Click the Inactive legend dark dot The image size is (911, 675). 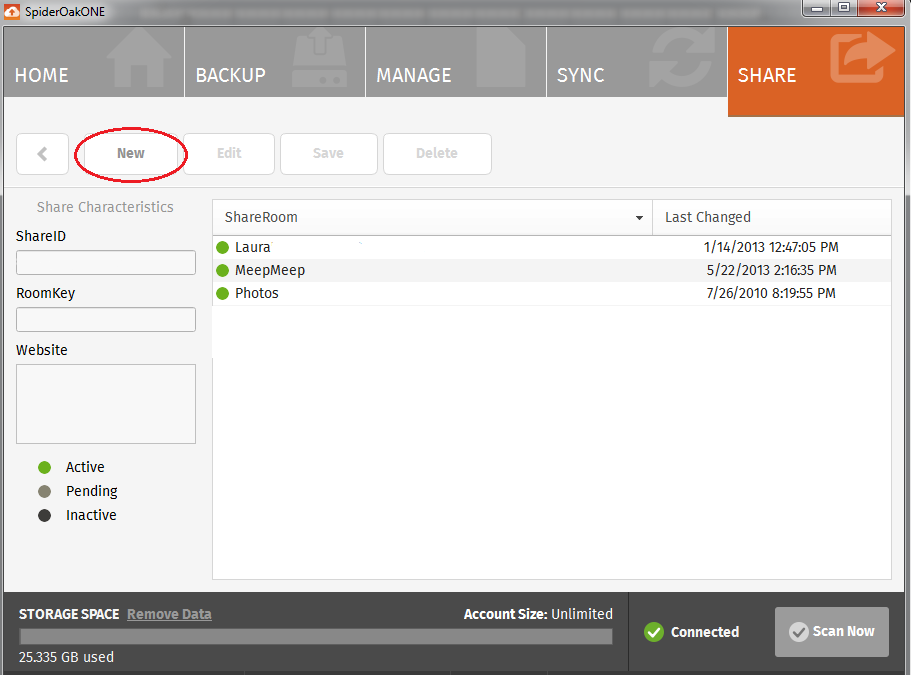point(45,515)
